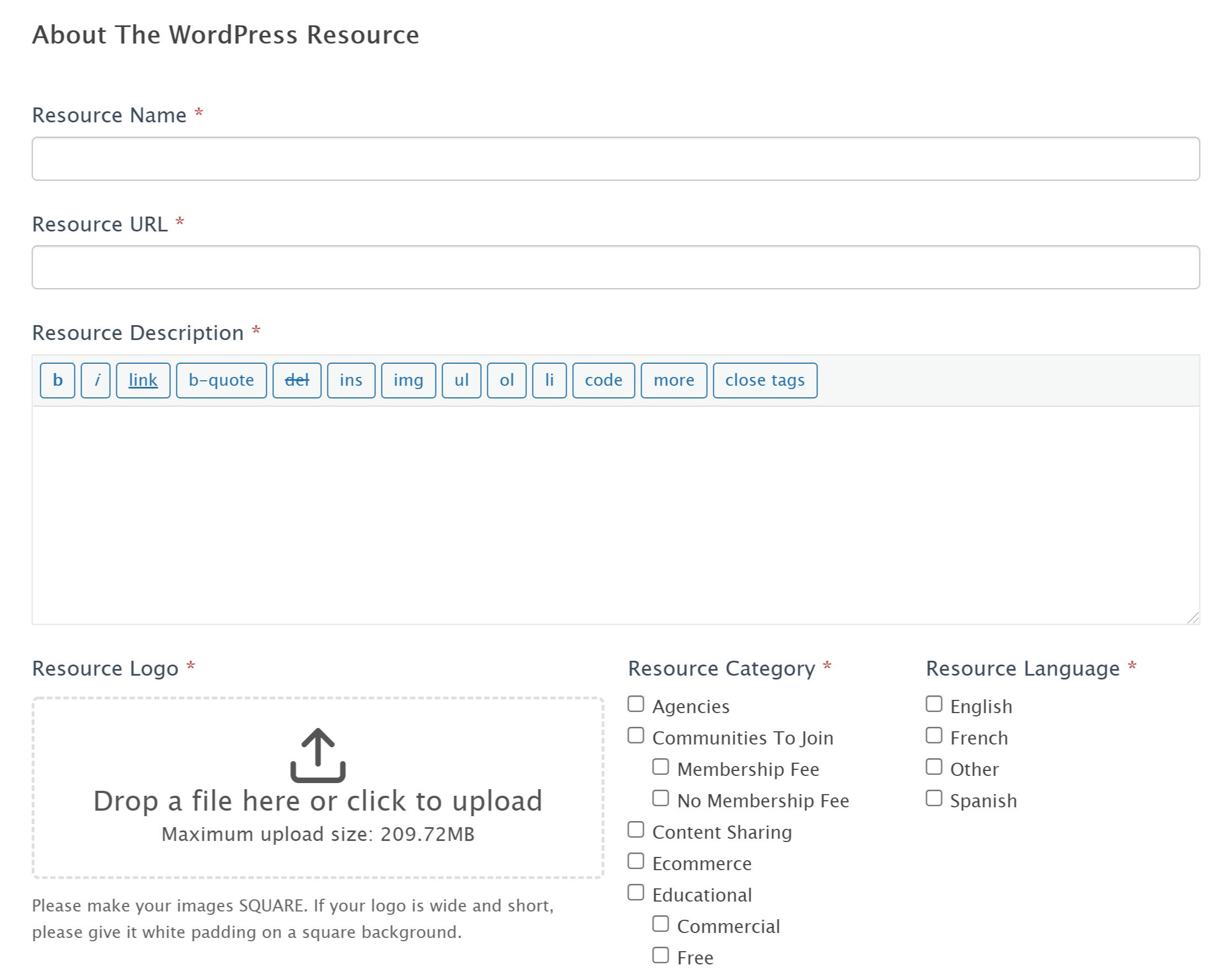
Task: Check the Agencies category checkbox
Action: (636, 704)
